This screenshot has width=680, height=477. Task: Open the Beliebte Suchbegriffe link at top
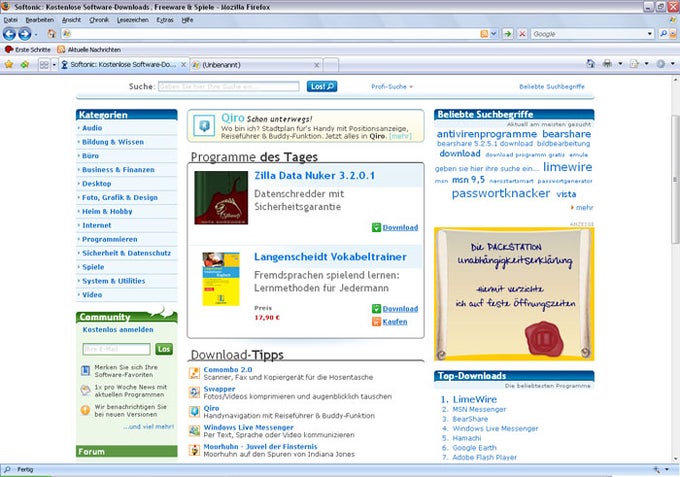click(x=552, y=87)
